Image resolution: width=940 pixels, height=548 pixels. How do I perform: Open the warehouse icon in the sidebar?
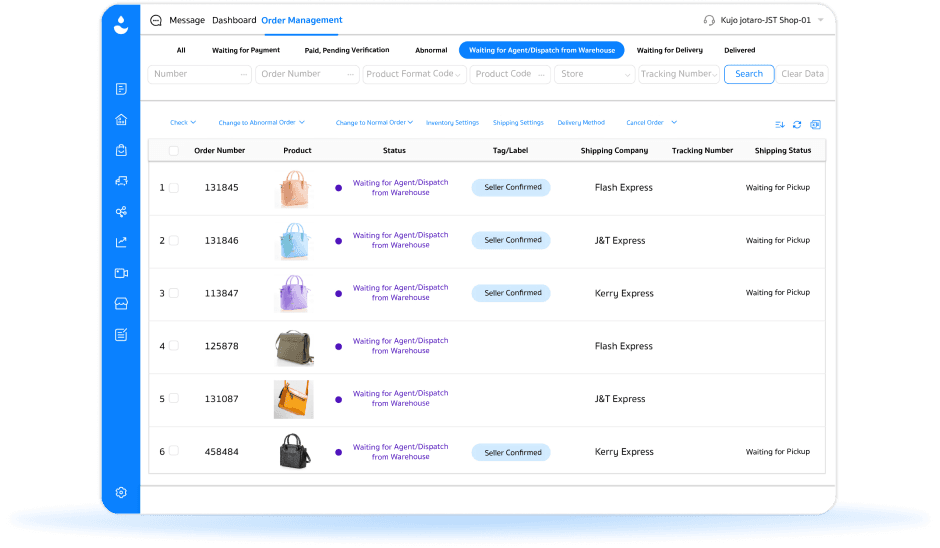click(x=121, y=120)
